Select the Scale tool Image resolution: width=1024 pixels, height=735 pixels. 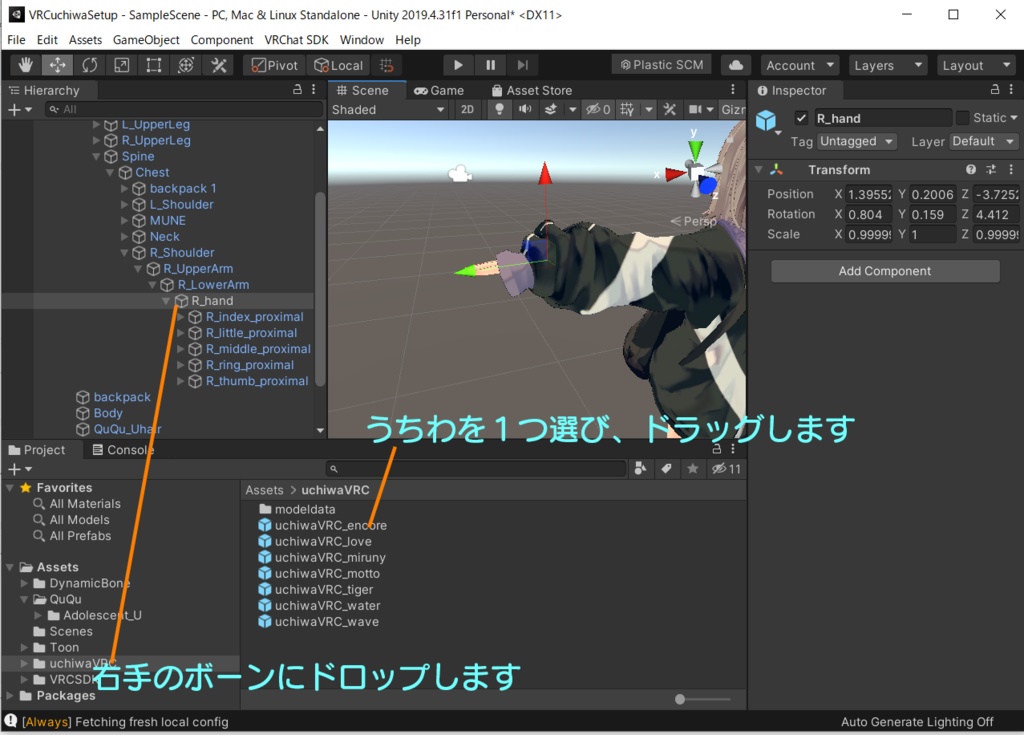[x=121, y=65]
